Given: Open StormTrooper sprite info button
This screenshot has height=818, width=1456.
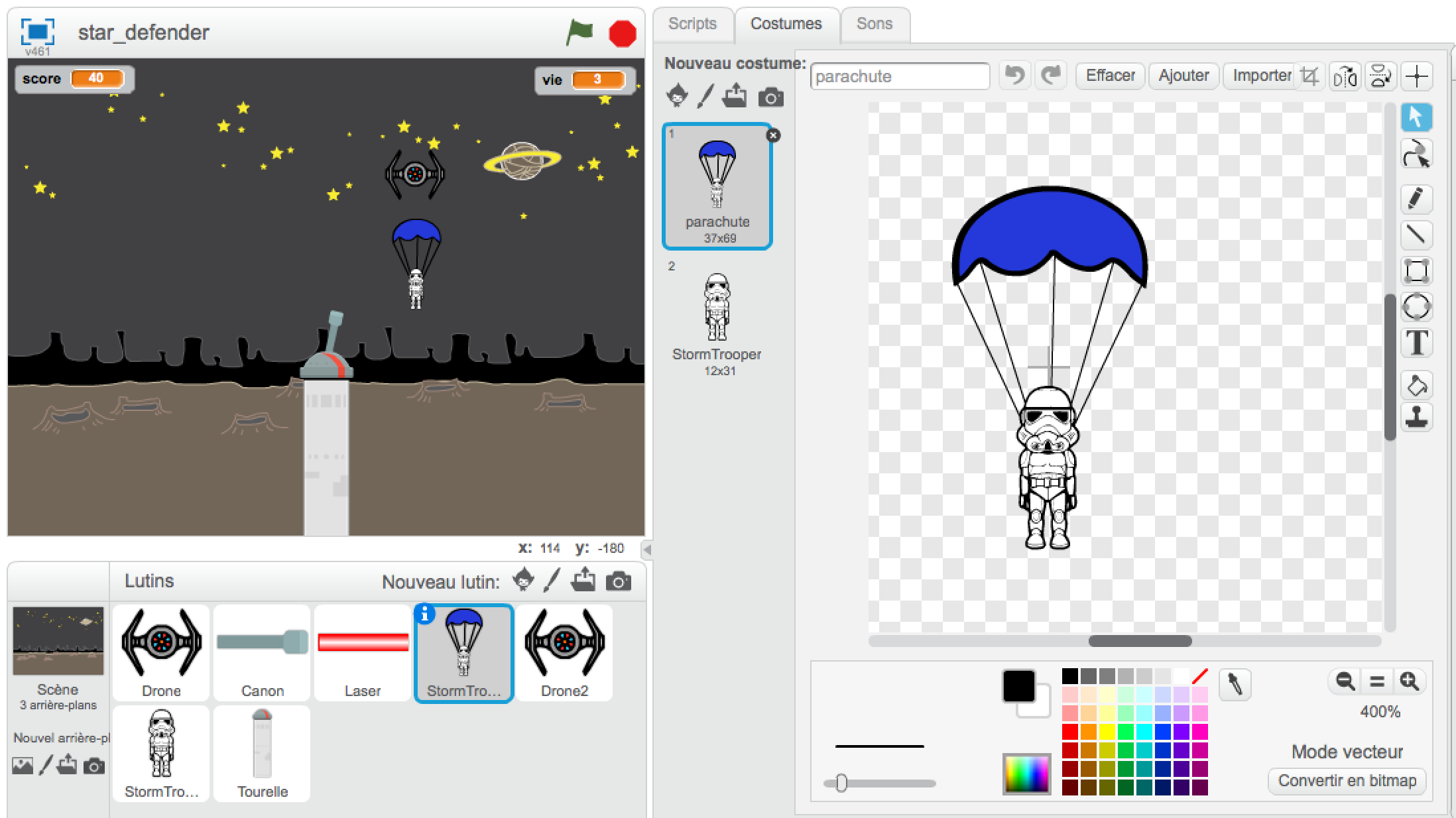Looking at the screenshot, I should pyautogui.click(x=424, y=615).
